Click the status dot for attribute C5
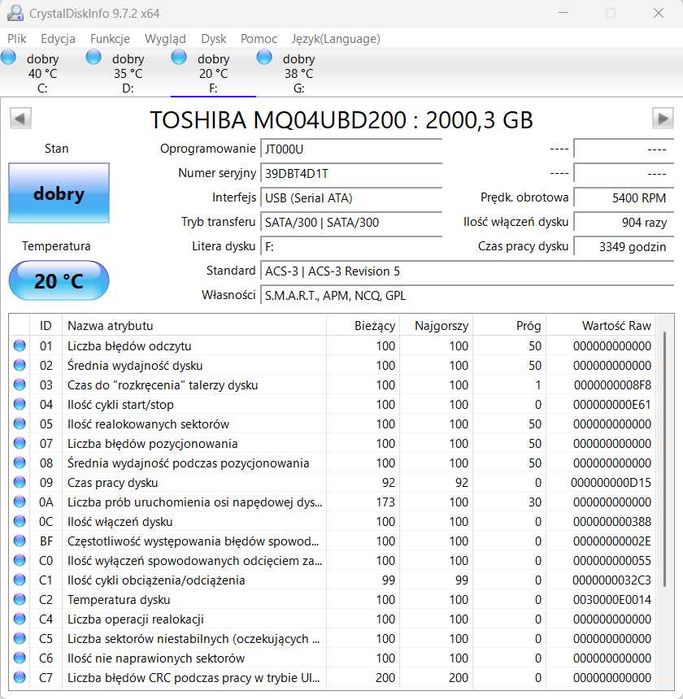 tap(20, 638)
